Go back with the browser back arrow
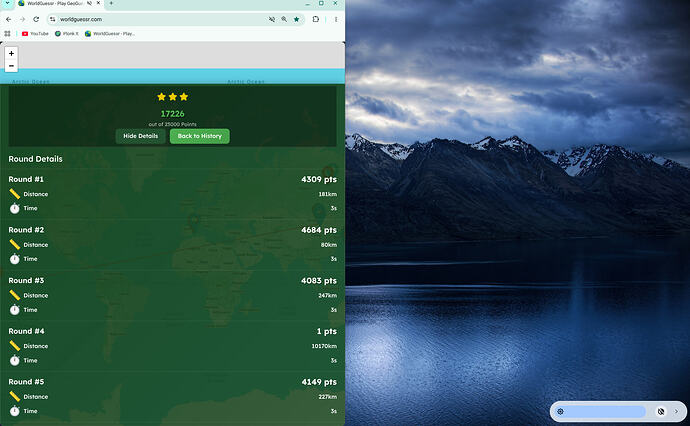 tap(8, 19)
